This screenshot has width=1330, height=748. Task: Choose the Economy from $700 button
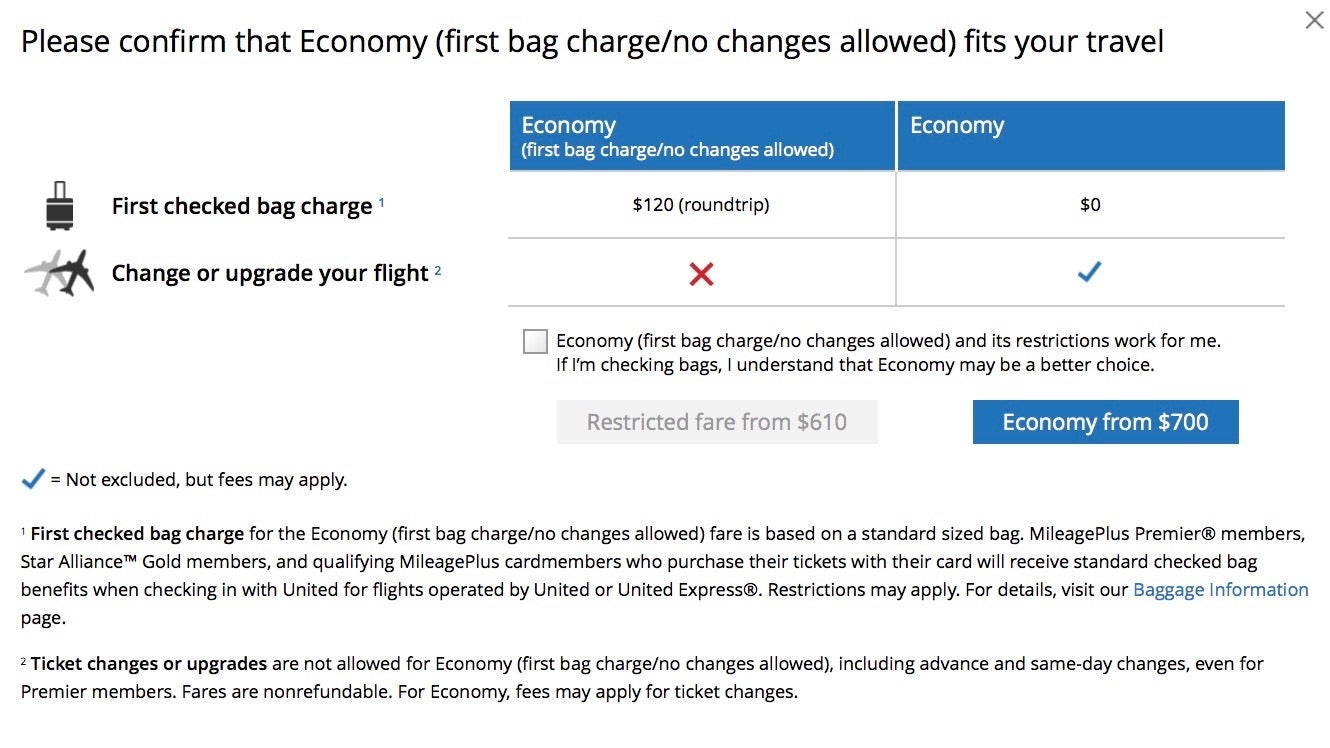tap(1105, 422)
